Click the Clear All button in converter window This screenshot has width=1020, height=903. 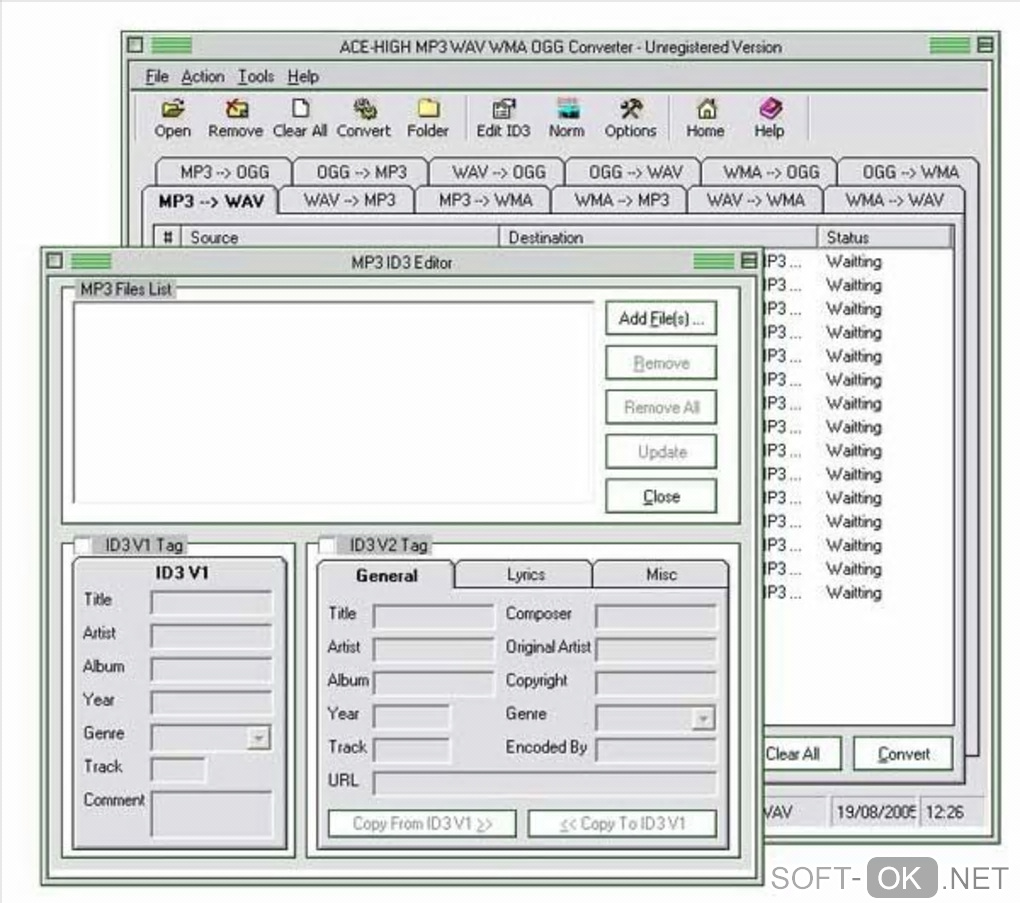[x=801, y=754]
